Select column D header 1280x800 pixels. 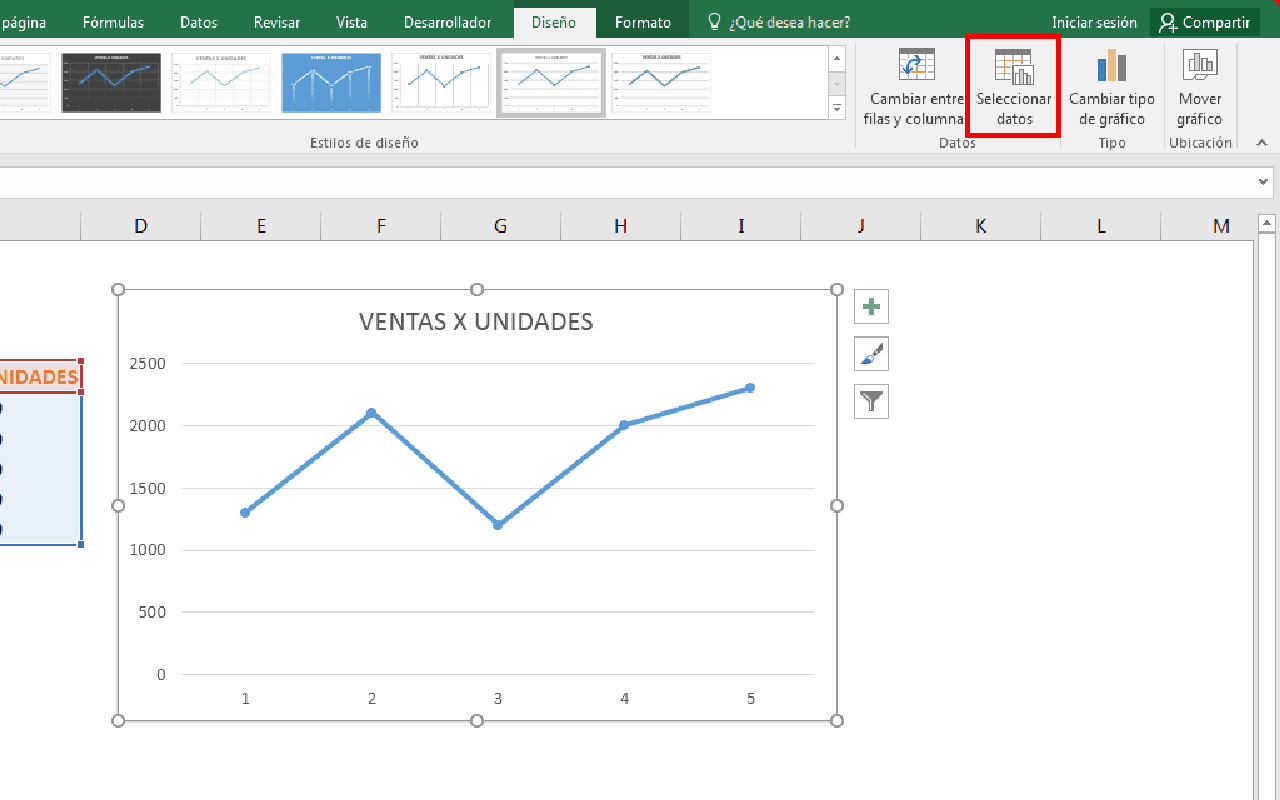(x=141, y=227)
